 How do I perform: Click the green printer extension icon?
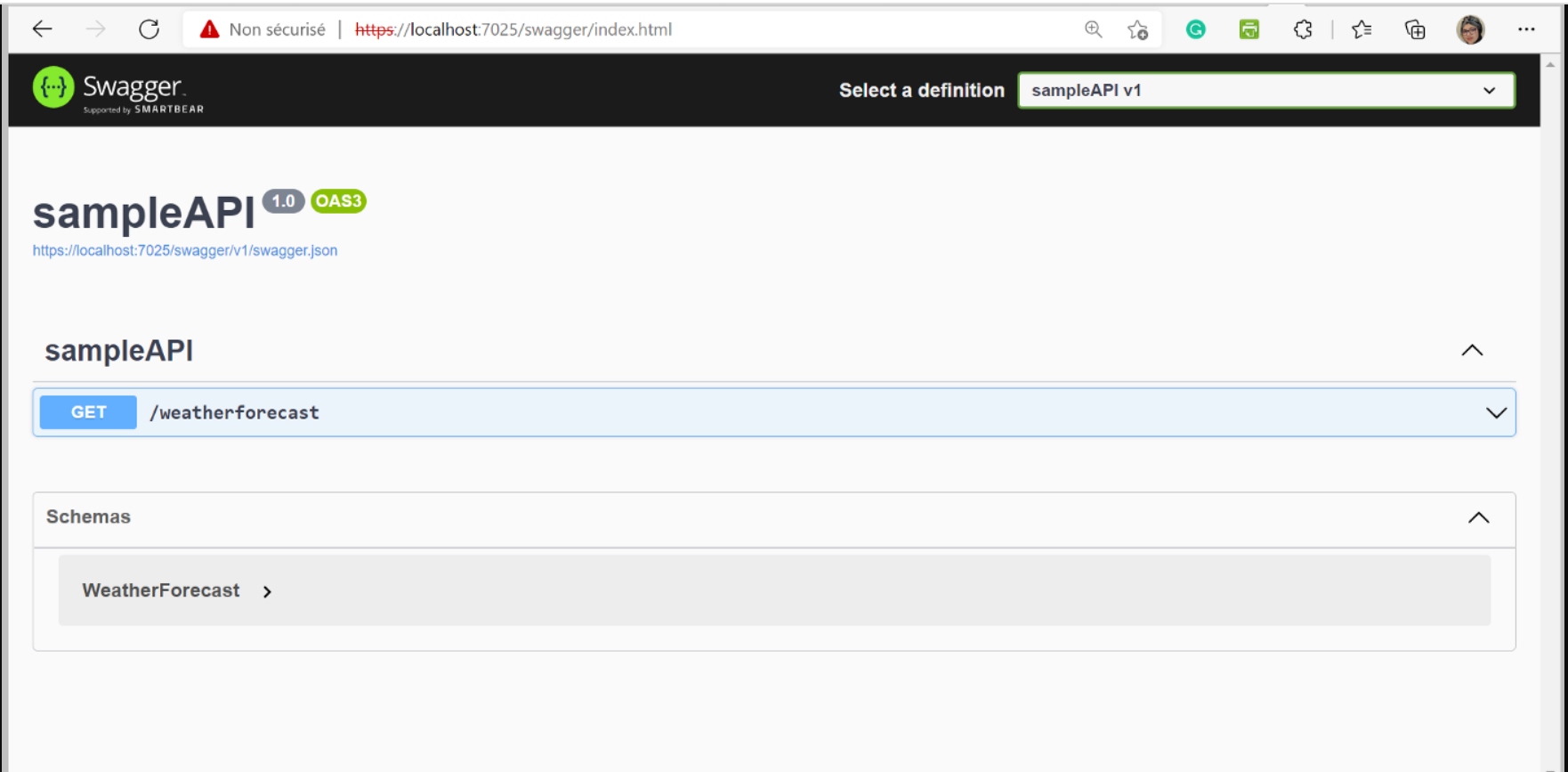click(1249, 29)
